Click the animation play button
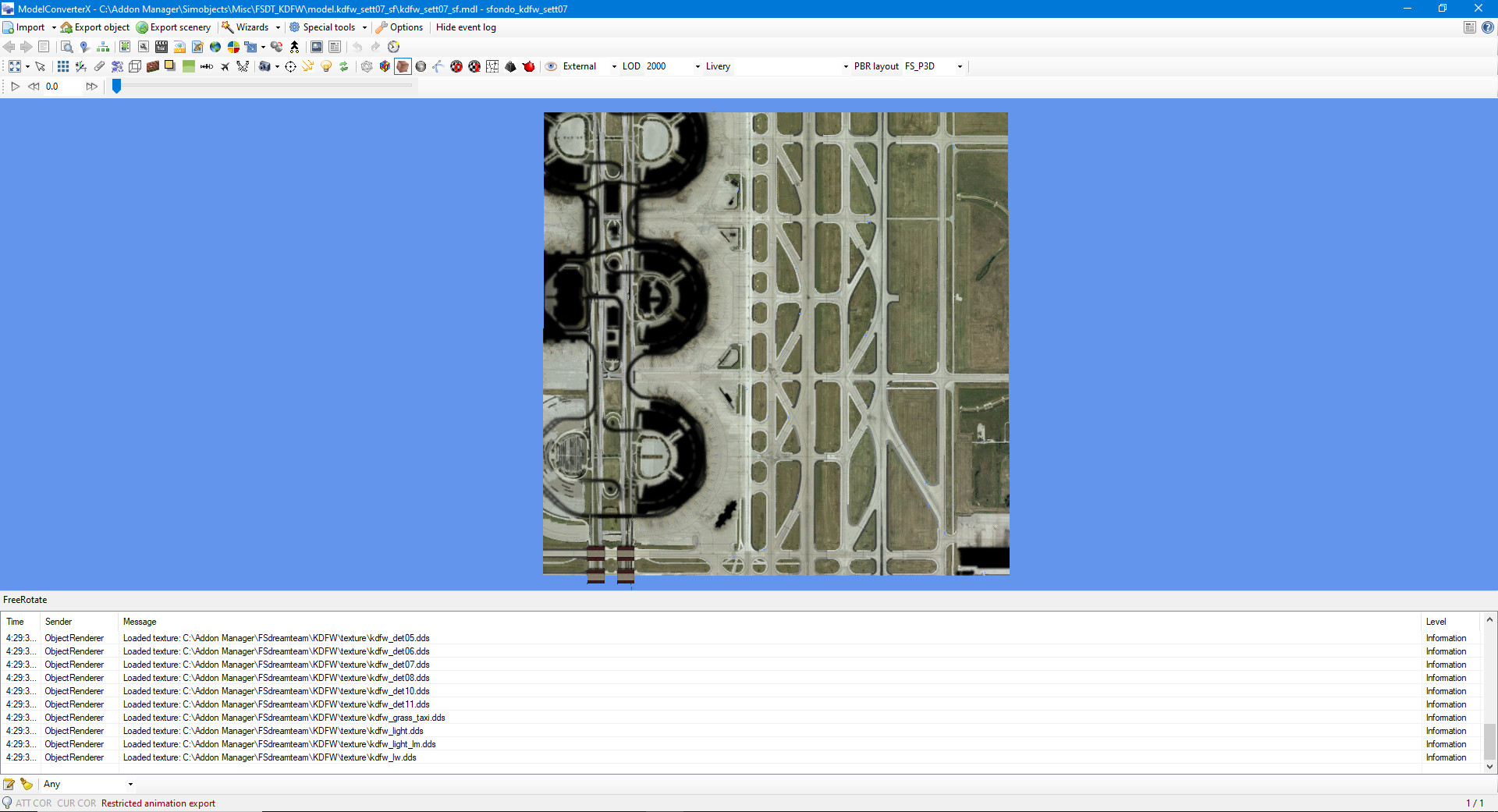The height and width of the screenshot is (812, 1498). point(15,87)
